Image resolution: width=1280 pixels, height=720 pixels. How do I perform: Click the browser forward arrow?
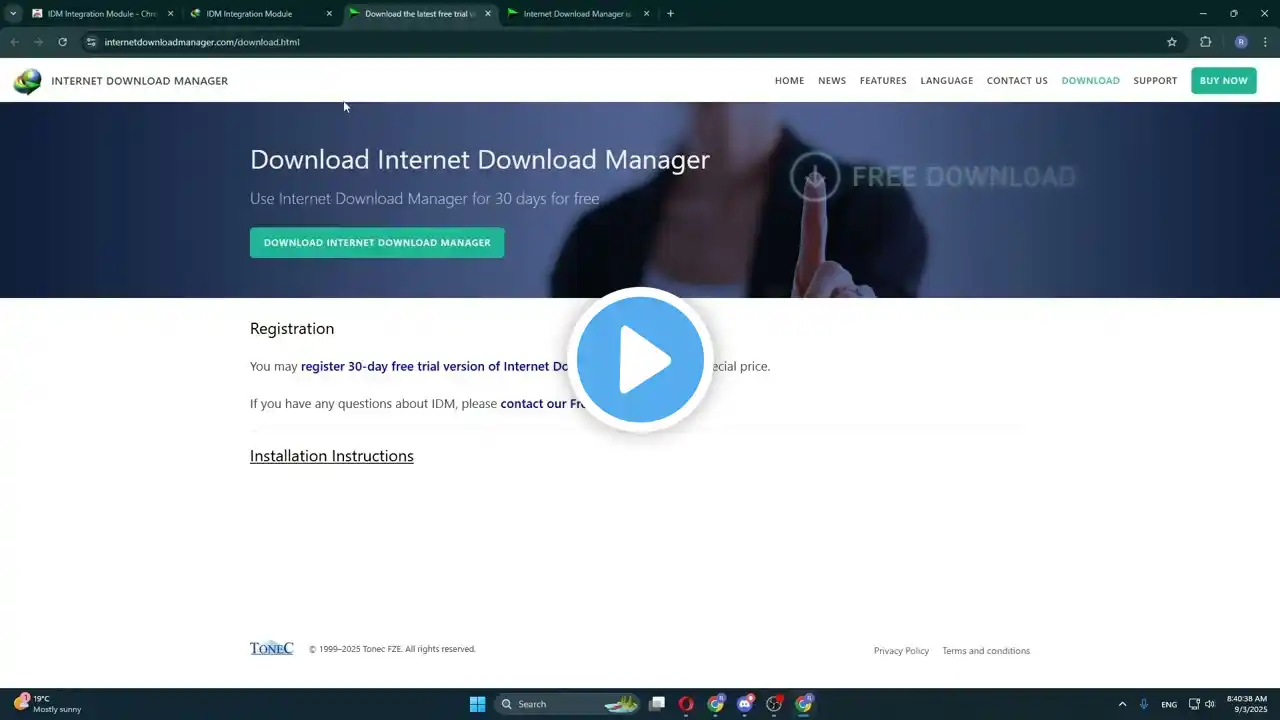(38, 42)
